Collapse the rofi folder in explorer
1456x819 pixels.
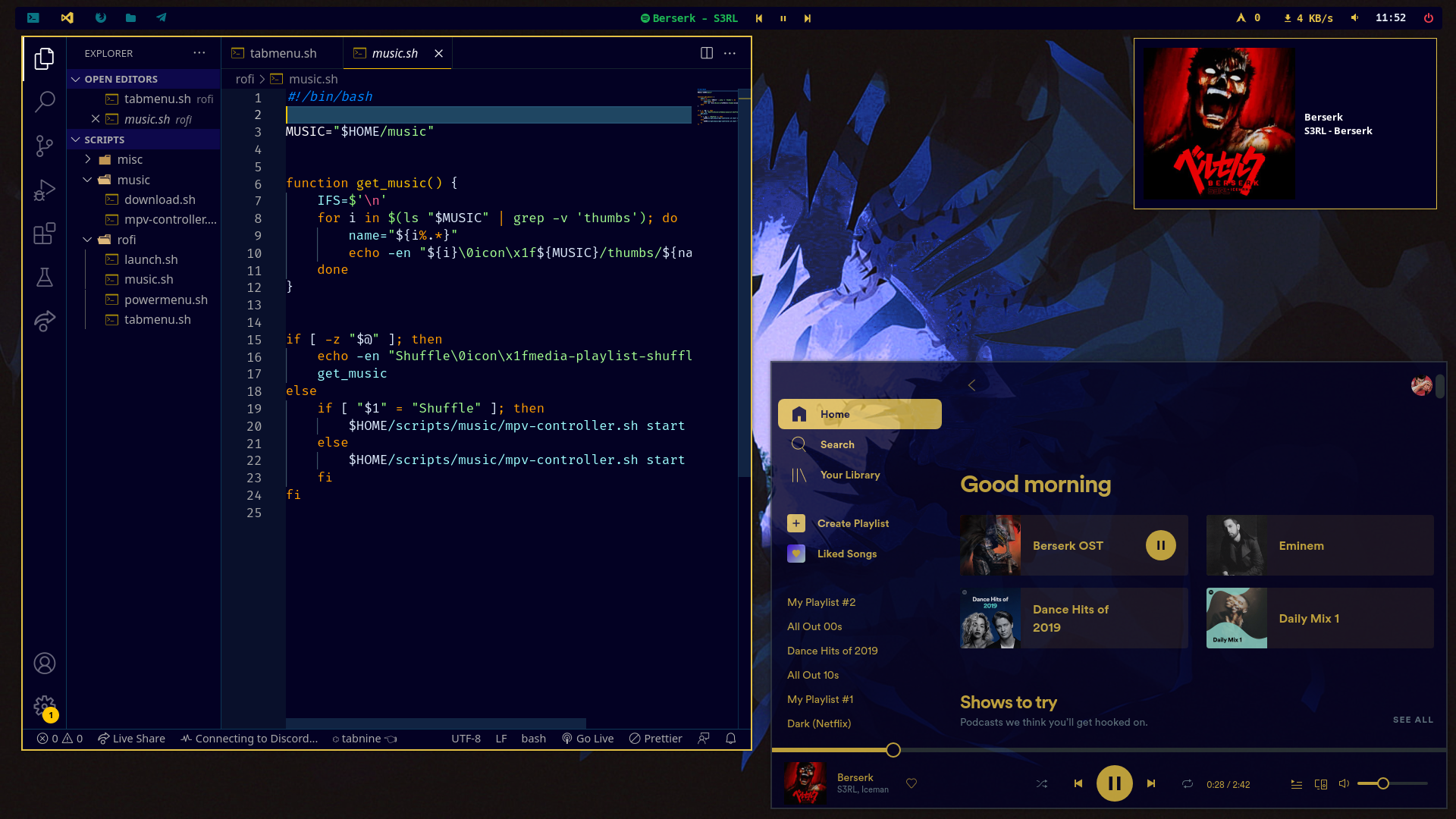point(88,240)
